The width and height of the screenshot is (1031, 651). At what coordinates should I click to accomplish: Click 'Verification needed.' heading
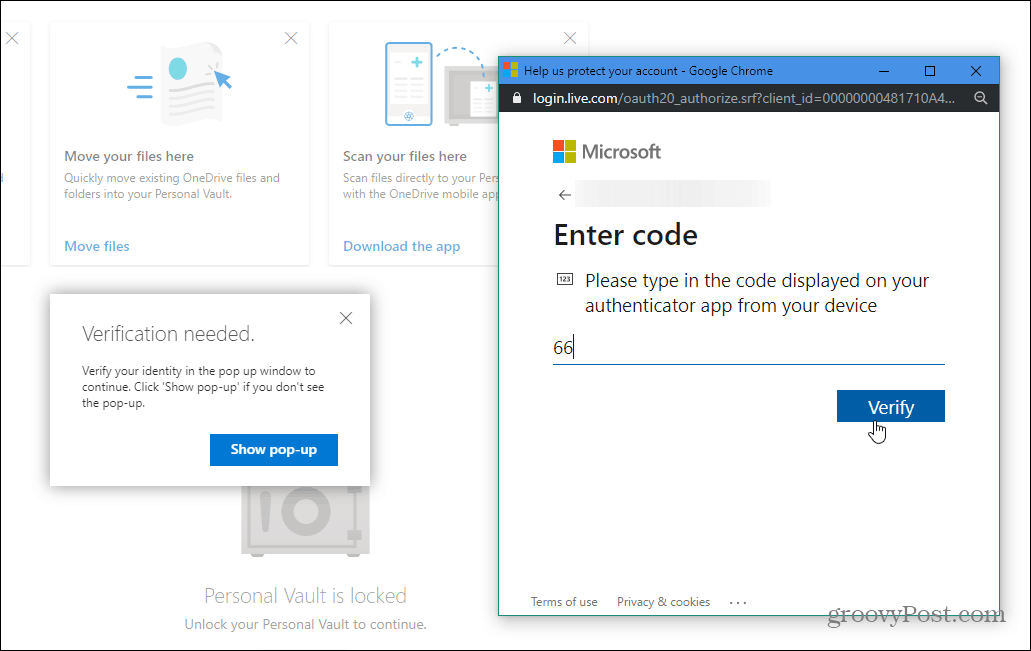tap(168, 334)
